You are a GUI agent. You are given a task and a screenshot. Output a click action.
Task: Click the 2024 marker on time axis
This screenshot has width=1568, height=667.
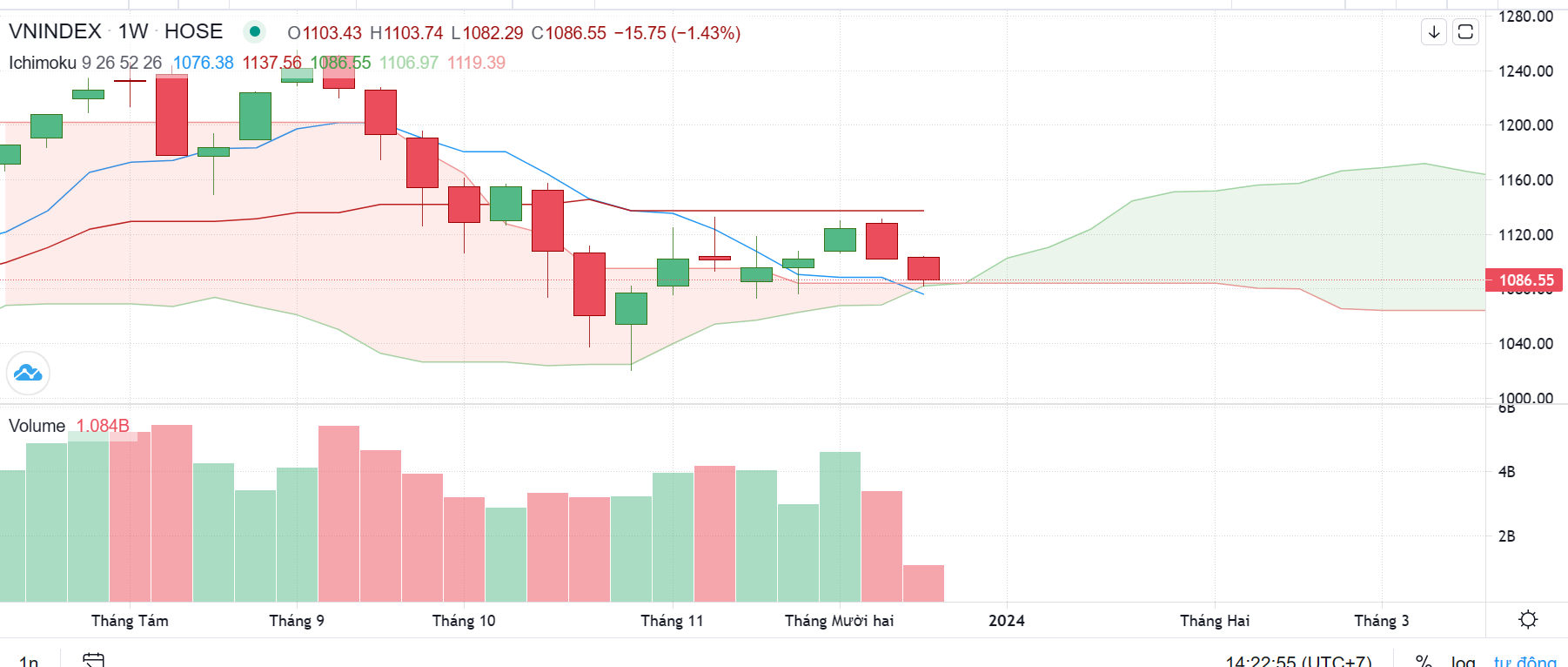[1007, 621]
